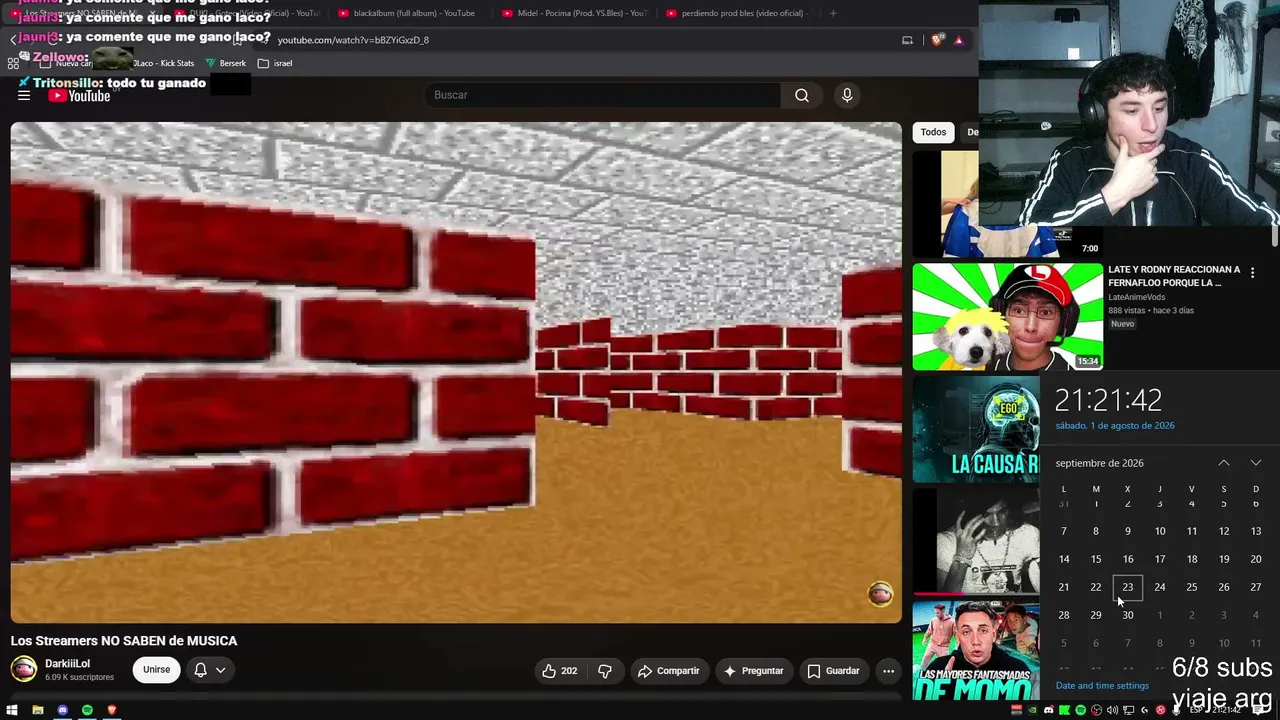The height and width of the screenshot is (720, 1280).
Task: Open Brave browser from the taskbar
Action: pos(112,710)
